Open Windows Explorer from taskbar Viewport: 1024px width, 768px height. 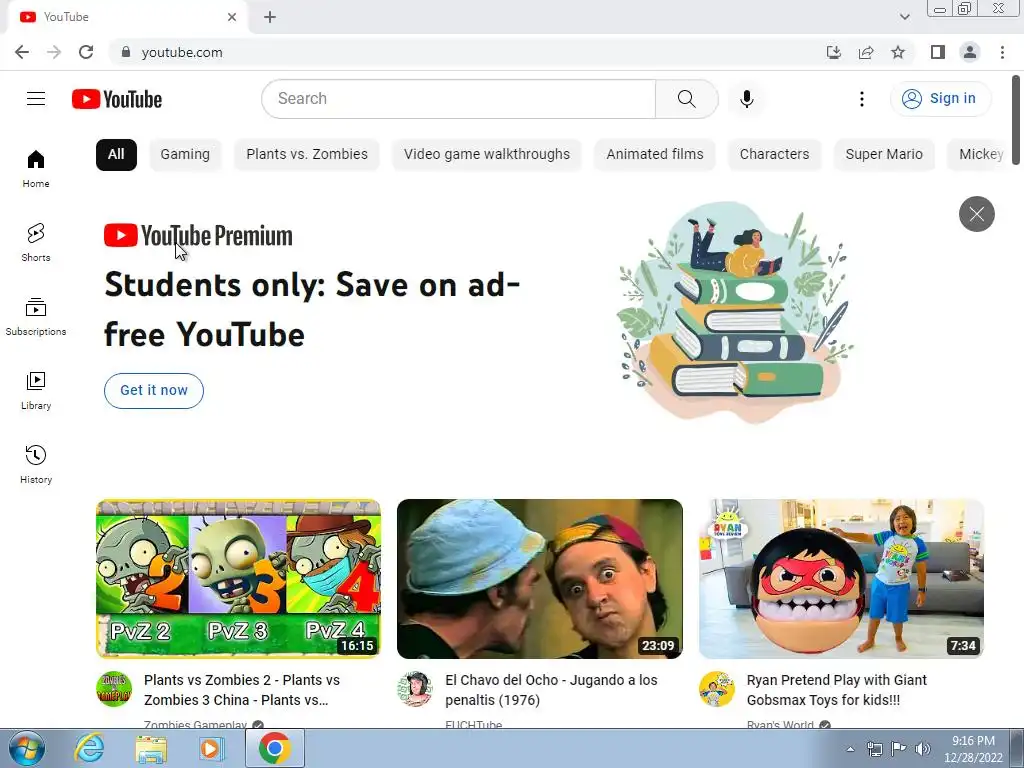[x=151, y=748]
